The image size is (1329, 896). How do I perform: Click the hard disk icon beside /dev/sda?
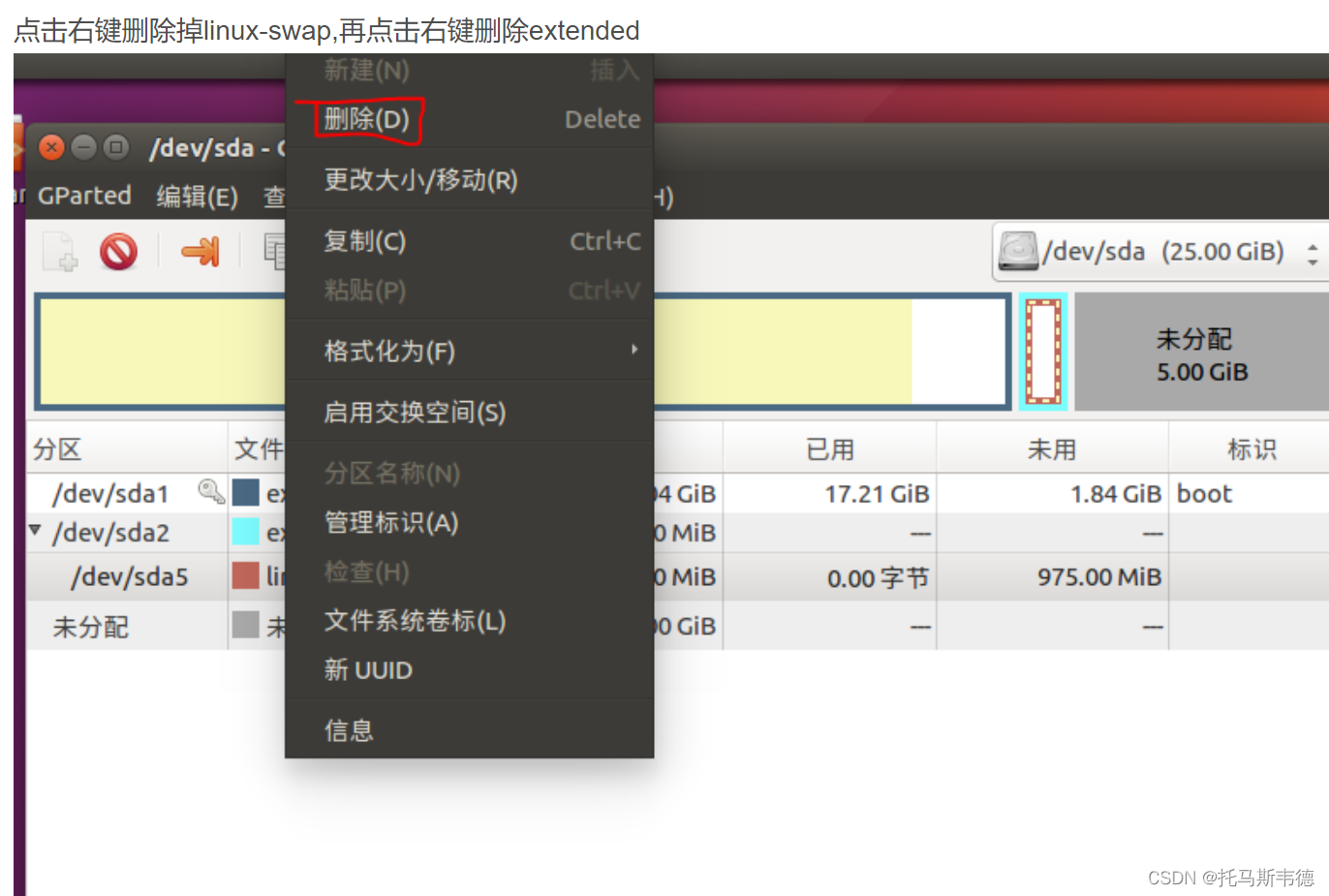(1018, 252)
